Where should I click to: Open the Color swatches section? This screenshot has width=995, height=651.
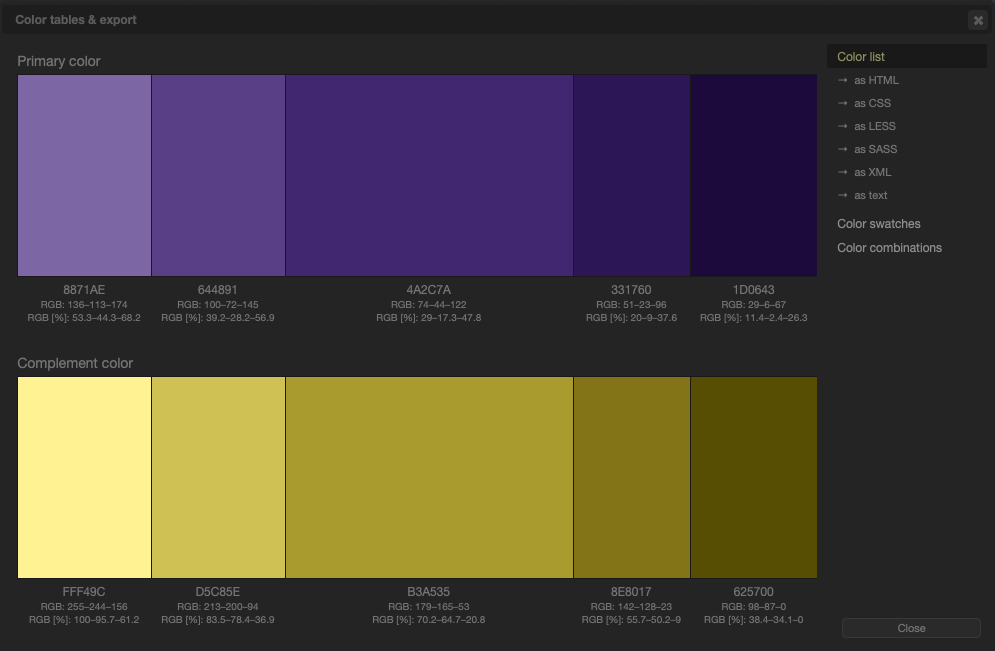click(878, 224)
